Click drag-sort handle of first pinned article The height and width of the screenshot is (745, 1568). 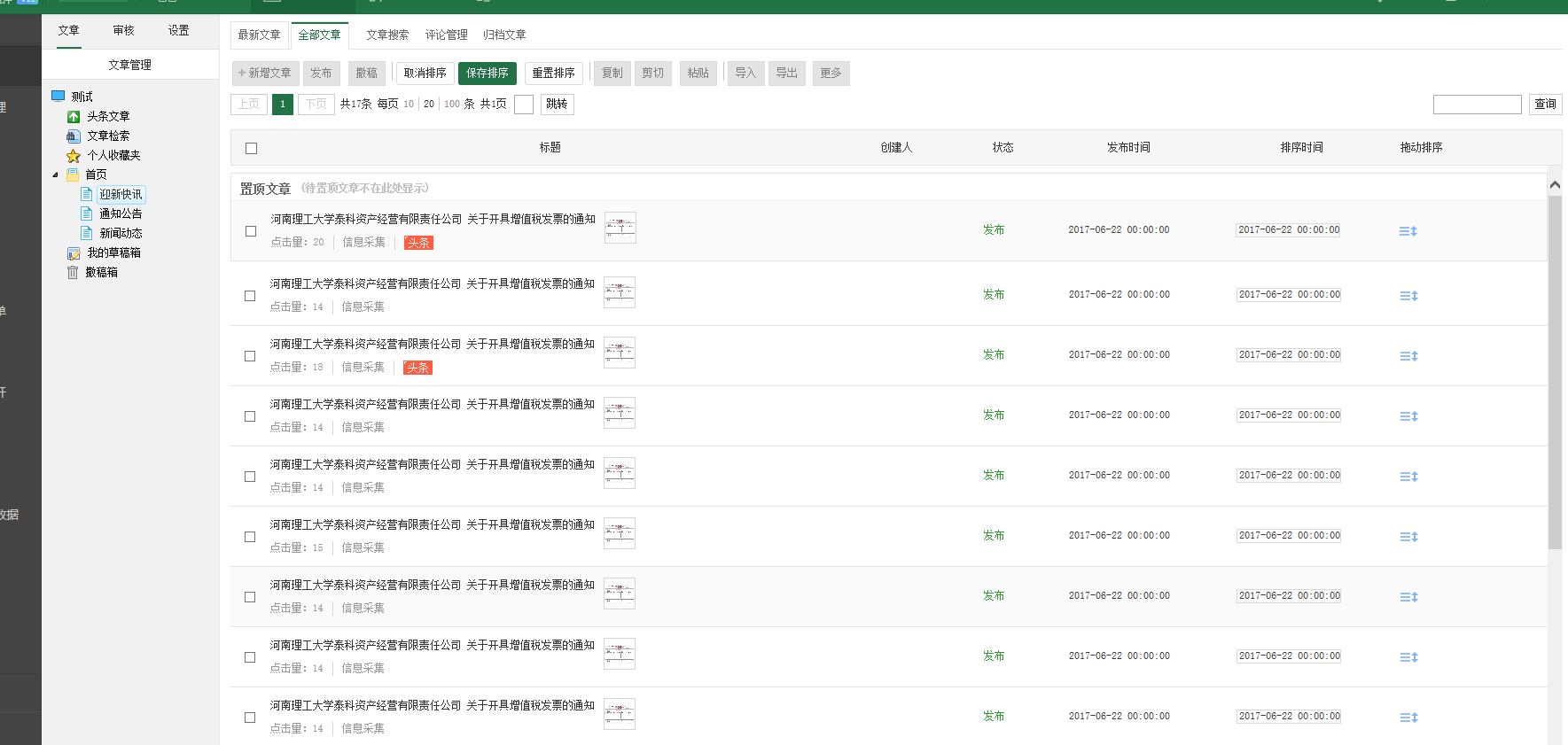(1408, 231)
